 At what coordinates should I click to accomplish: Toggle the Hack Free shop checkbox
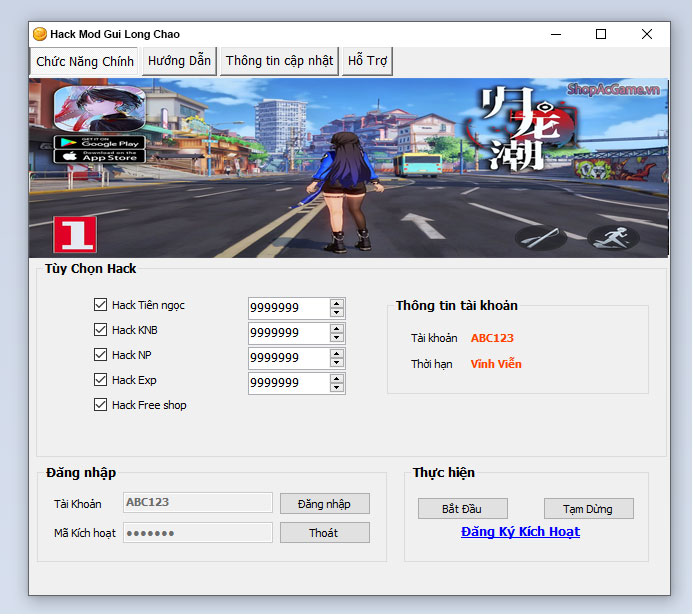pyautogui.click(x=100, y=405)
